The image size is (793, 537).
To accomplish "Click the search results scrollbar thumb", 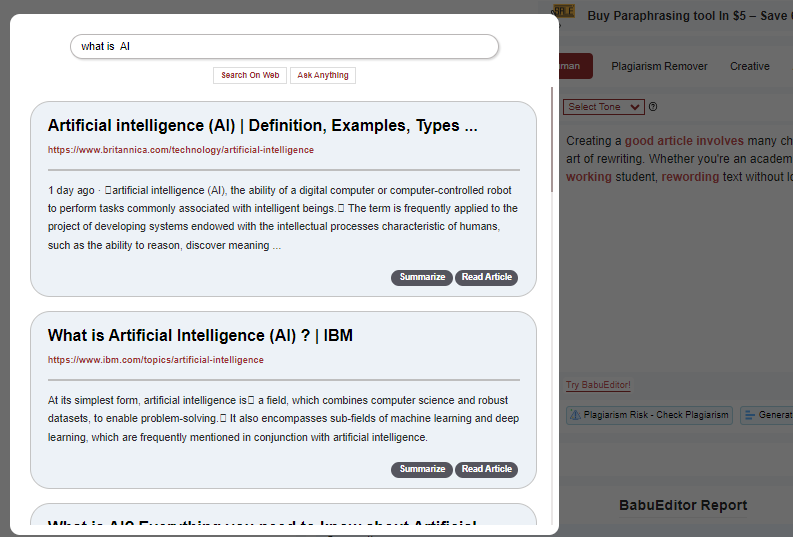I will coord(552,140).
